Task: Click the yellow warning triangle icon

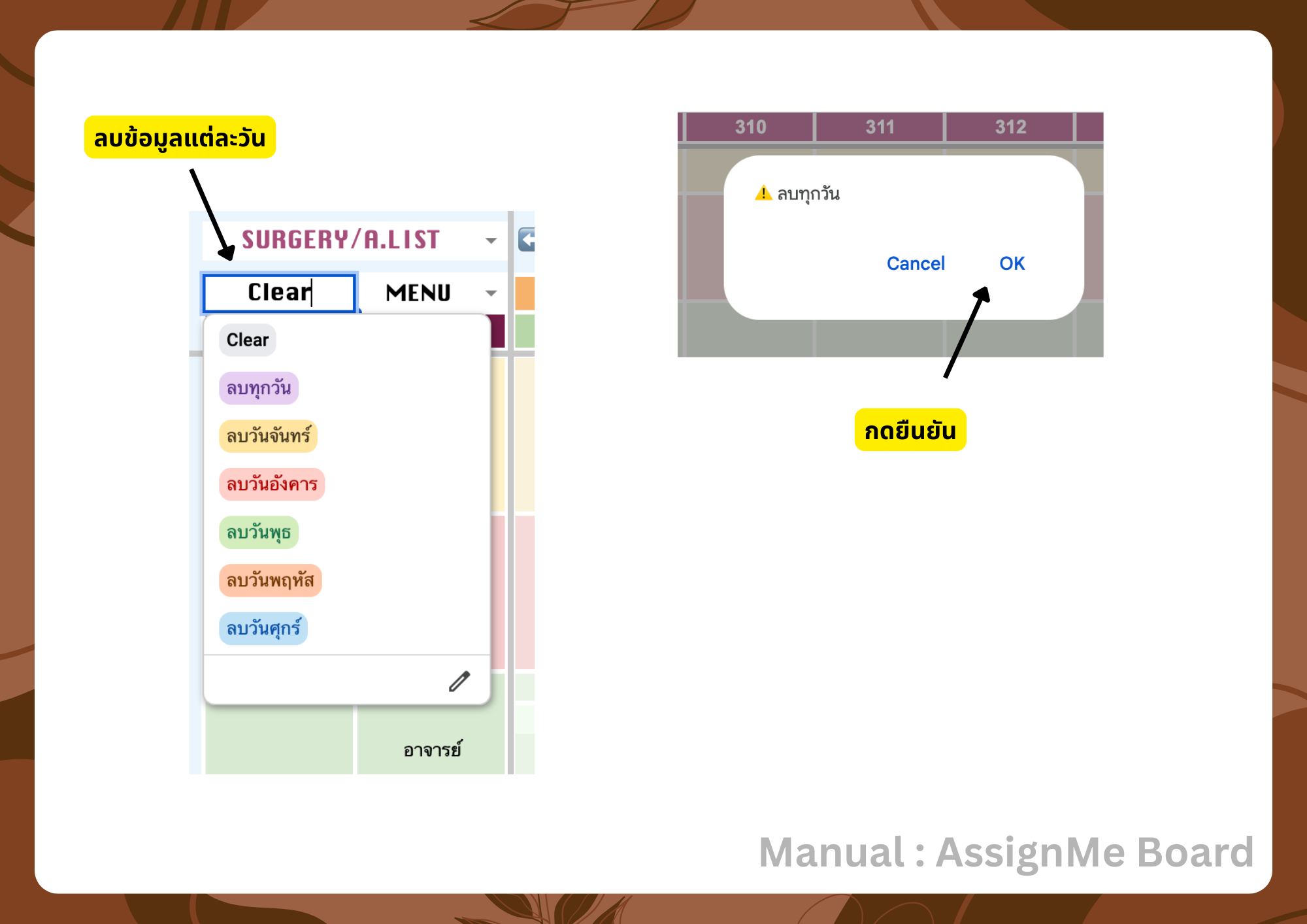Action: tap(763, 193)
